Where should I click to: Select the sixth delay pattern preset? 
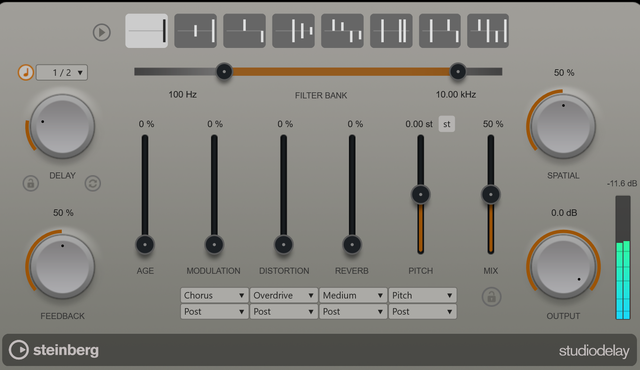tap(391, 31)
